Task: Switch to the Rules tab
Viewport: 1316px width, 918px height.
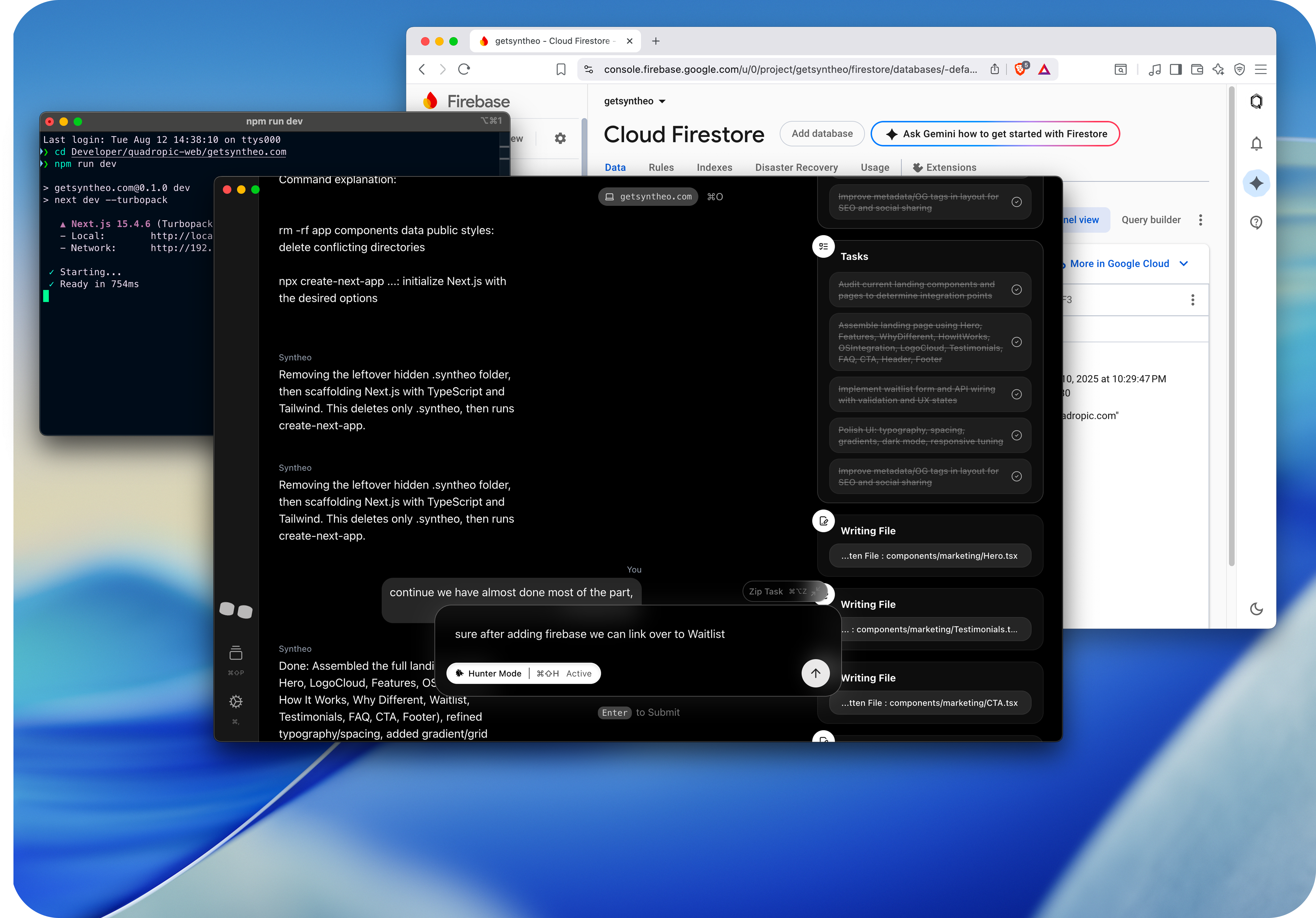Action: click(x=661, y=167)
